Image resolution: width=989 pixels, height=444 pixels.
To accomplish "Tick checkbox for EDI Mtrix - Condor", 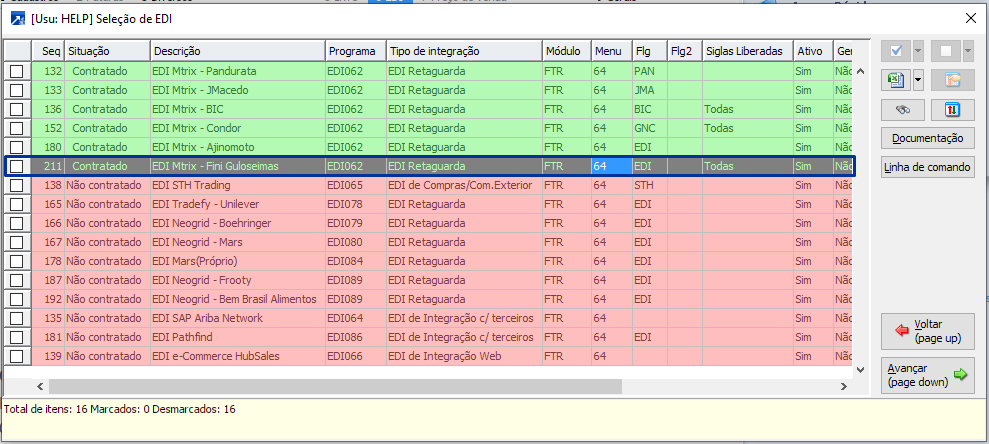I will tap(17, 128).
